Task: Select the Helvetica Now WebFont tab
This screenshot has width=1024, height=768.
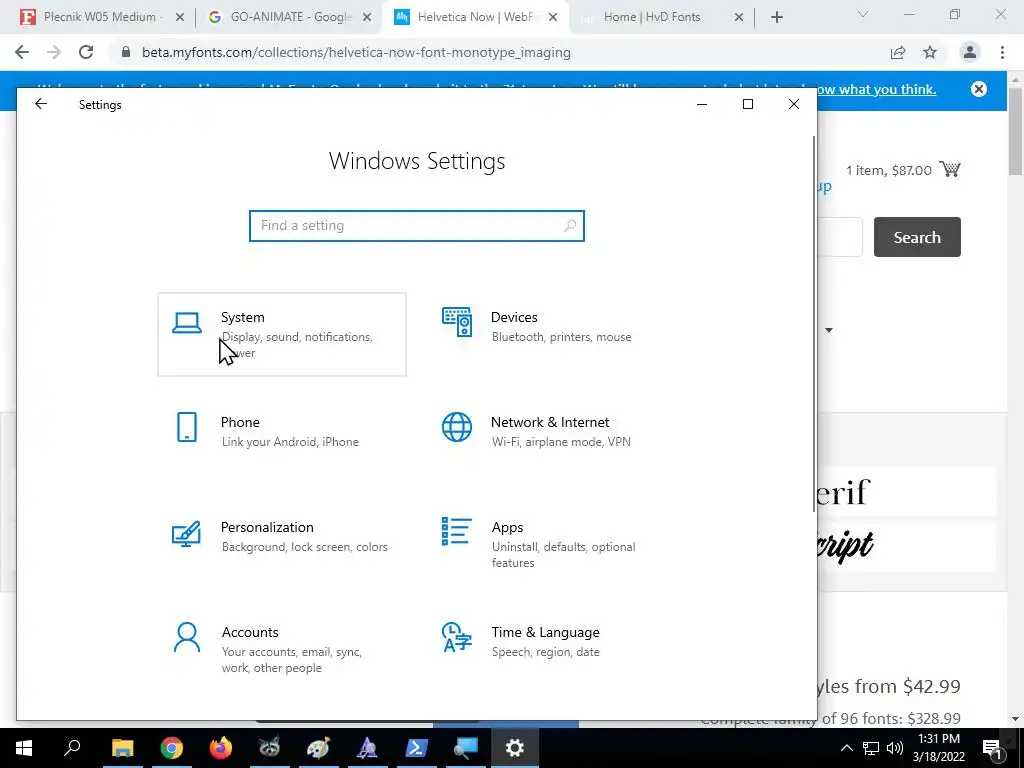Action: click(475, 17)
